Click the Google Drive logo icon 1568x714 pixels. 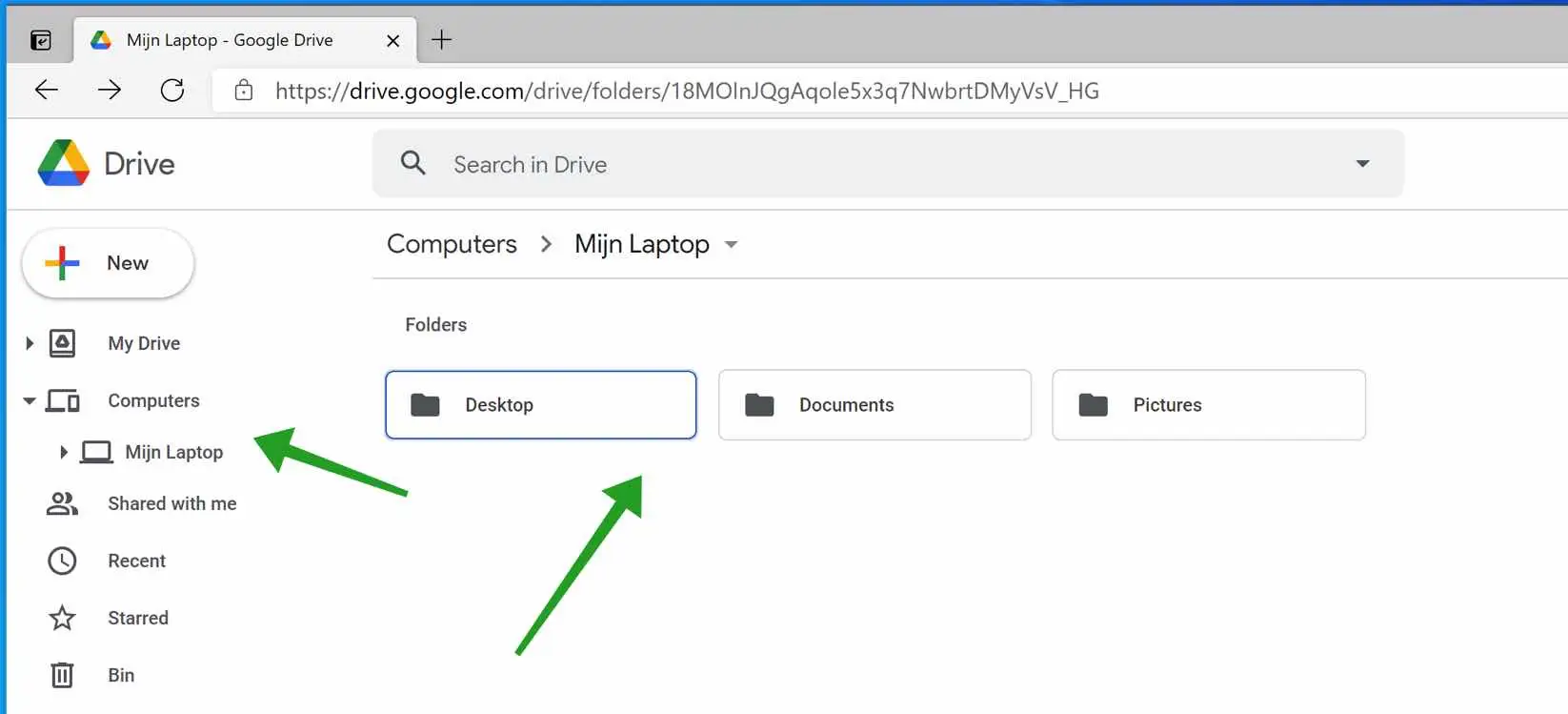click(64, 163)
